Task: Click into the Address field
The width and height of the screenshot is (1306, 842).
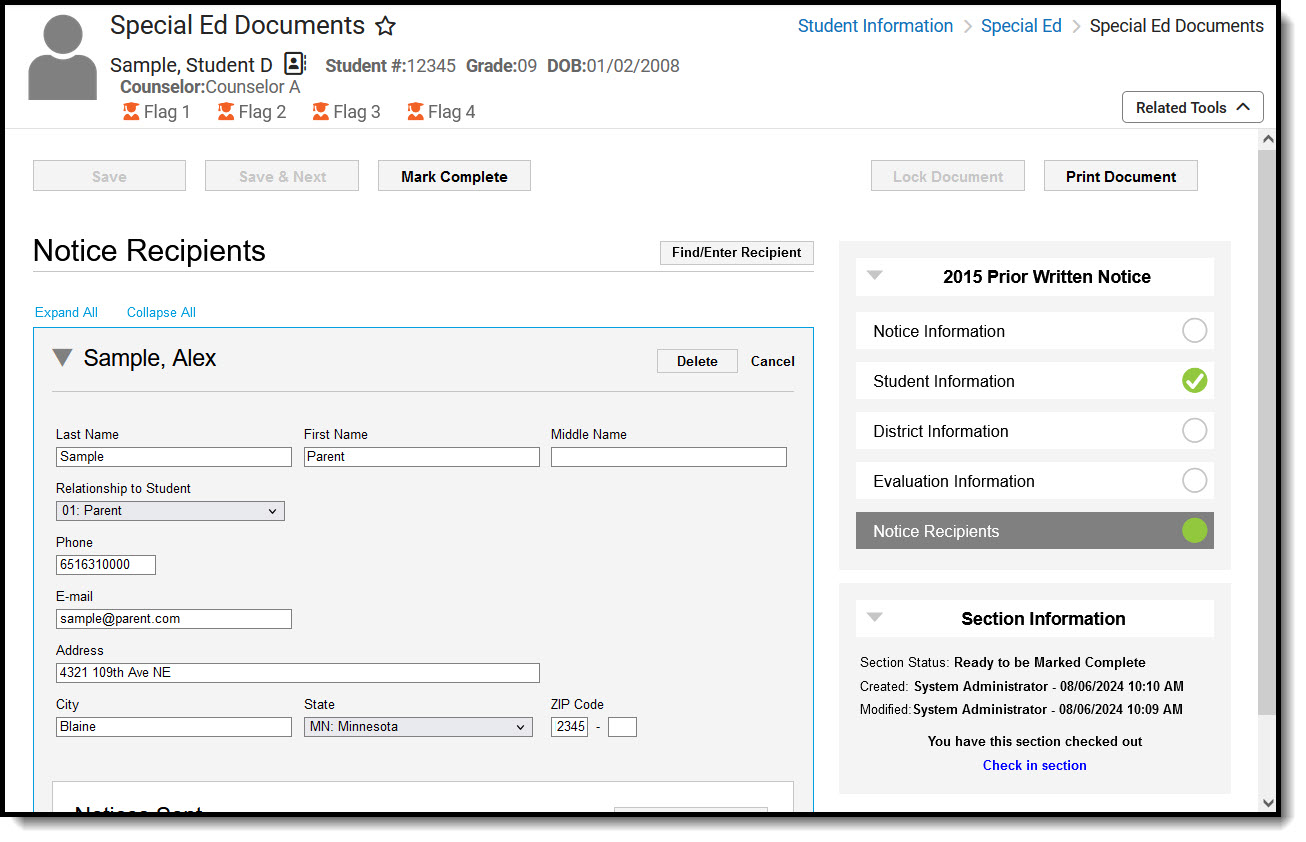Action: (x=298, y=673)
